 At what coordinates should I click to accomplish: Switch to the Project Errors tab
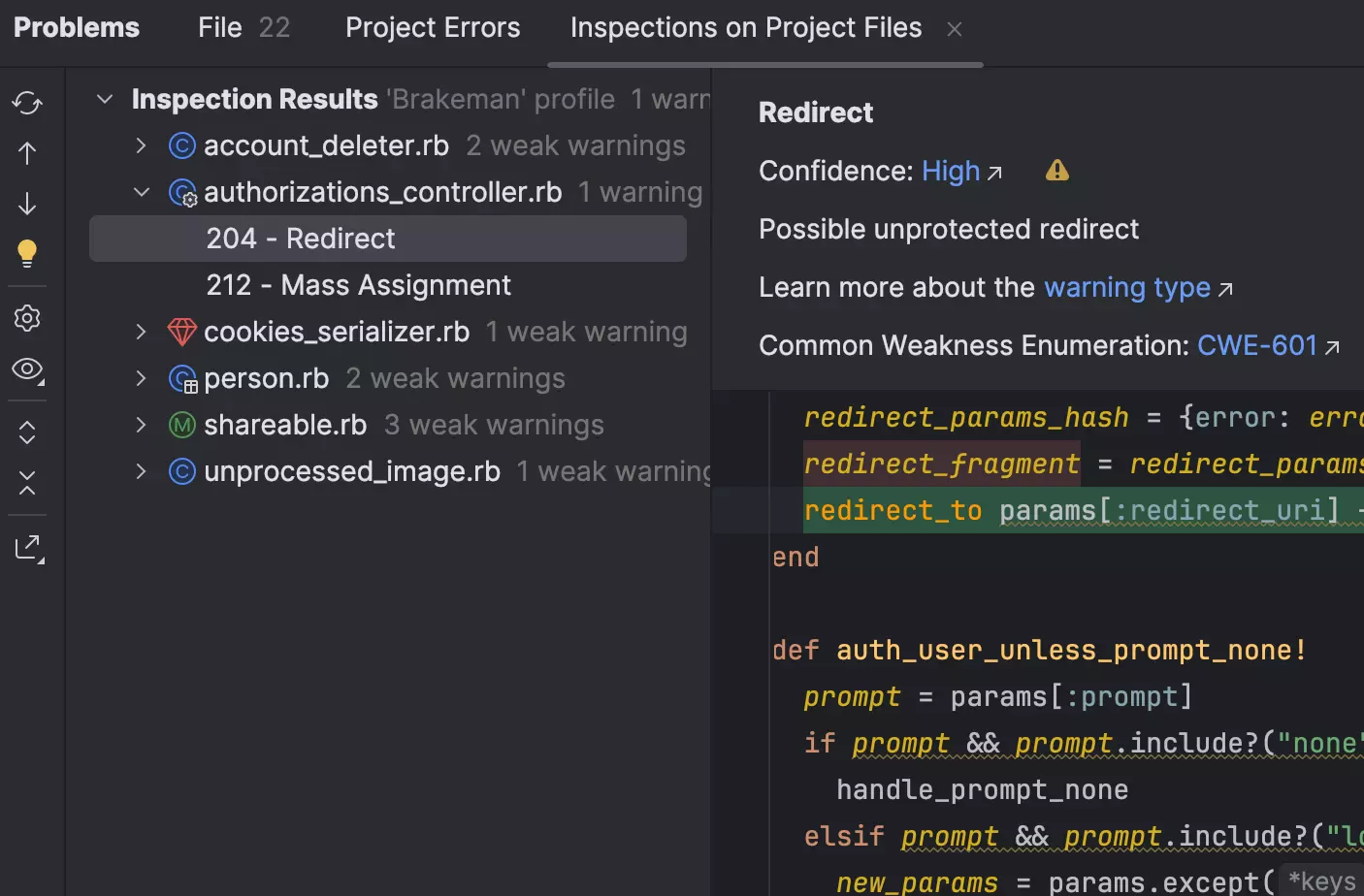coord(433,28)
